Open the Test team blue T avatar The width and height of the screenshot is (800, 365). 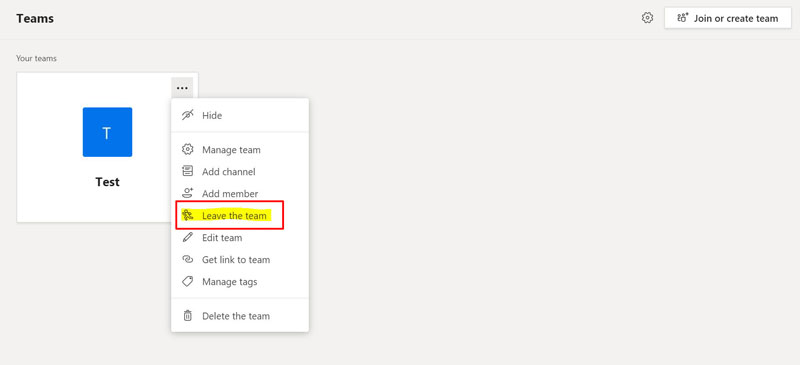pyautogui.click(x=107, y=132)
